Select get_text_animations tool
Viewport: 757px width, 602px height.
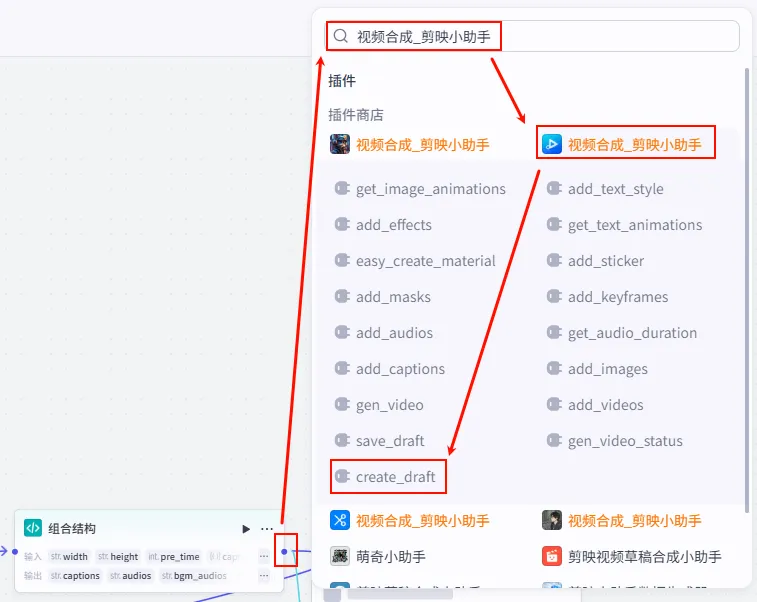(625, 225)
